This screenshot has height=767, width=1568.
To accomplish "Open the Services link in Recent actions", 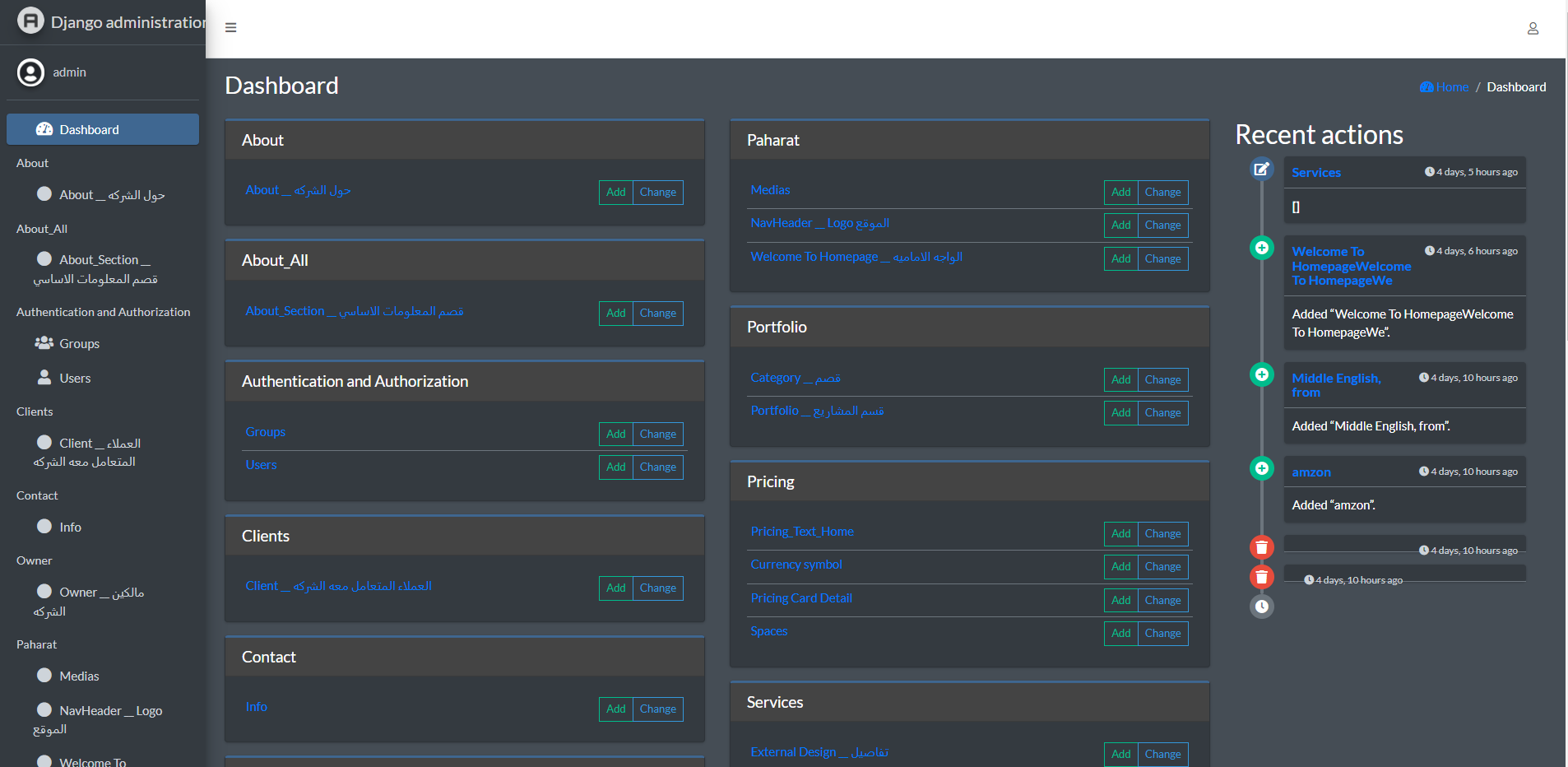I will tap(1316, 173).
